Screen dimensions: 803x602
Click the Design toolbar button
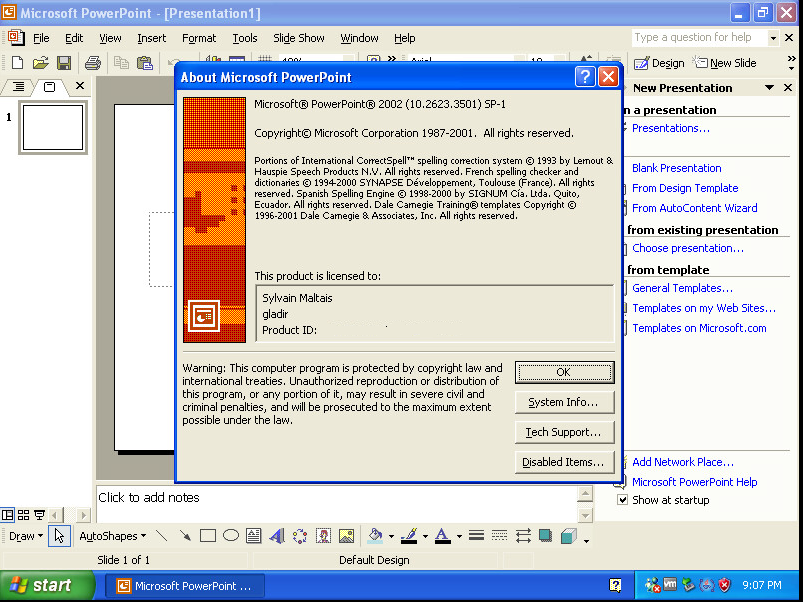click(x=659, y=63)
